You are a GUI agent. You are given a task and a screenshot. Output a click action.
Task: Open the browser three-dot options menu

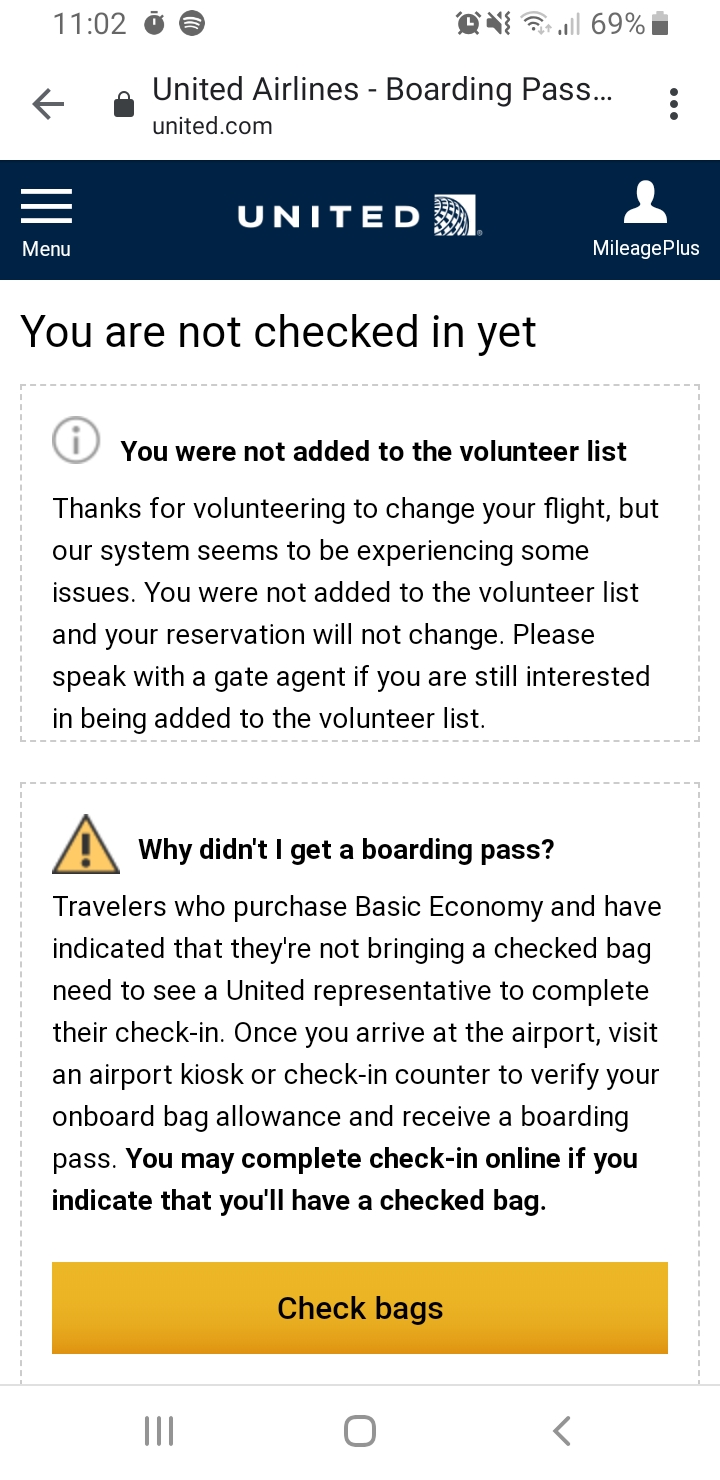(x=673, y=103)
